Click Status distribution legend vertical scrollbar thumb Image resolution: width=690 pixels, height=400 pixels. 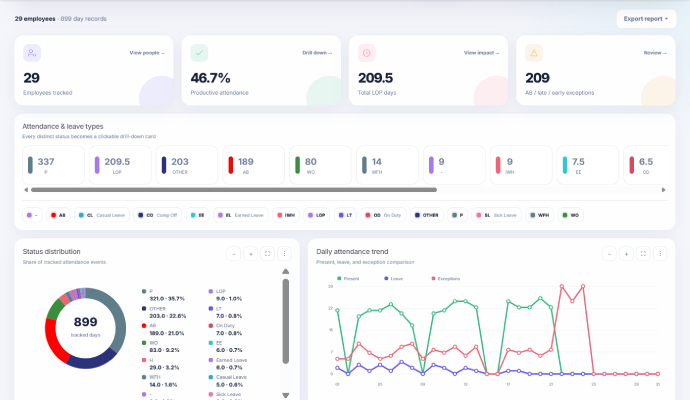pos(286,321)
